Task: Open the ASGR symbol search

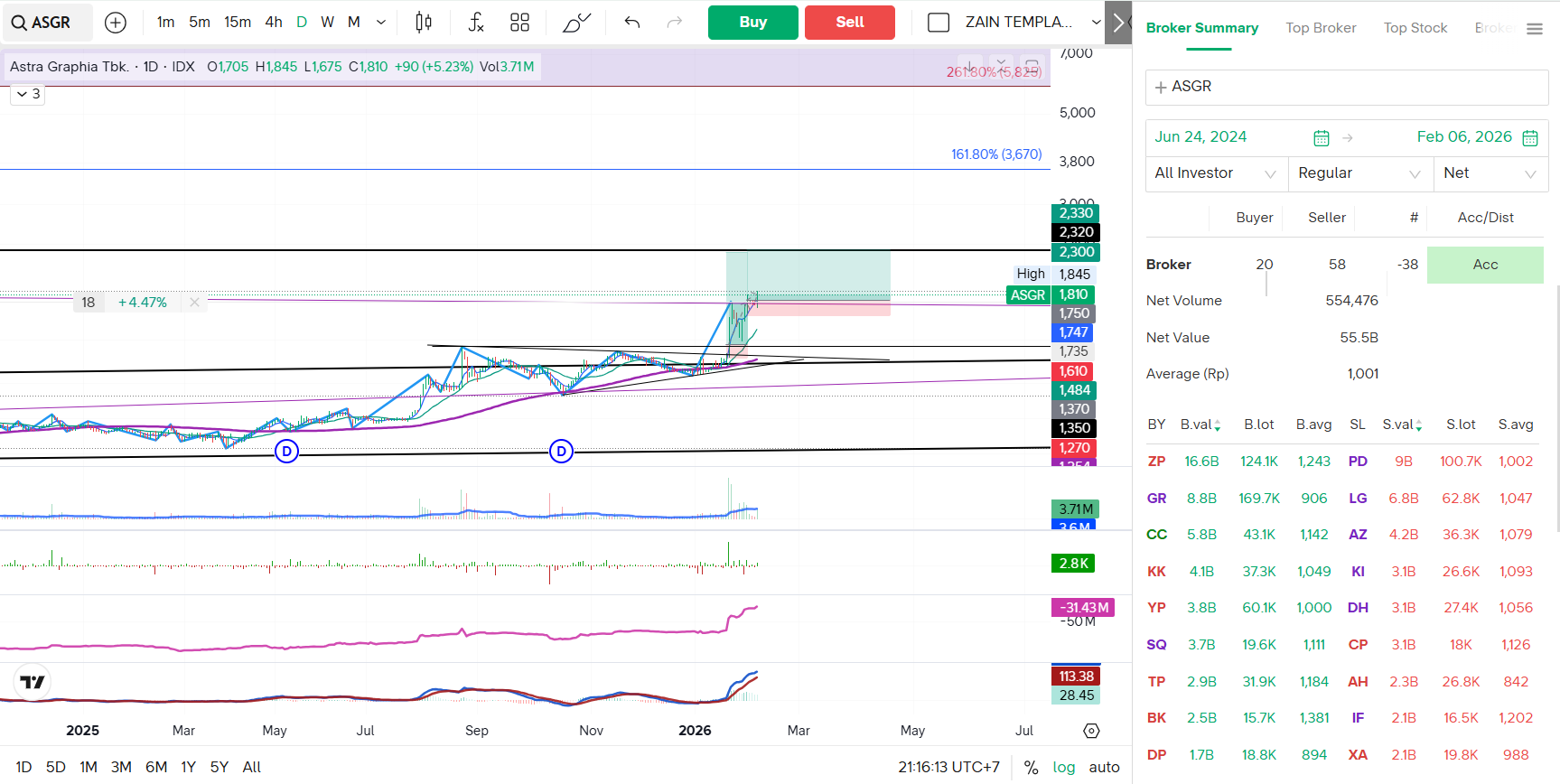Action: [x=47, y=23]
